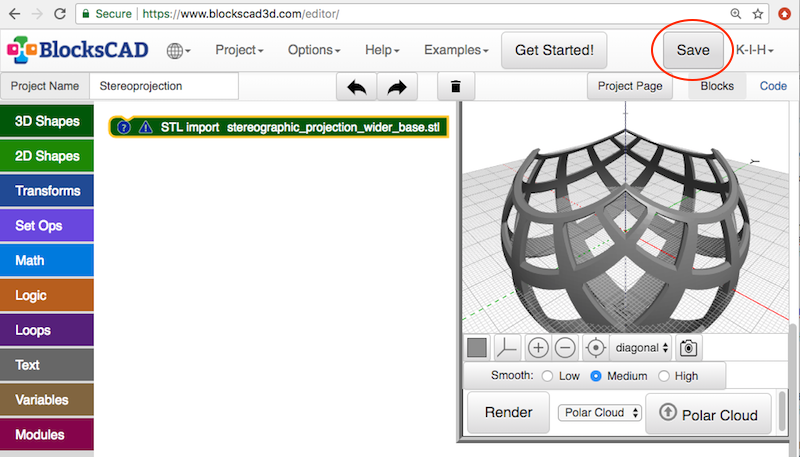Open the 3D Shapes block category
This screenshot has width=800, height=457.
click(x=47, y=121)
